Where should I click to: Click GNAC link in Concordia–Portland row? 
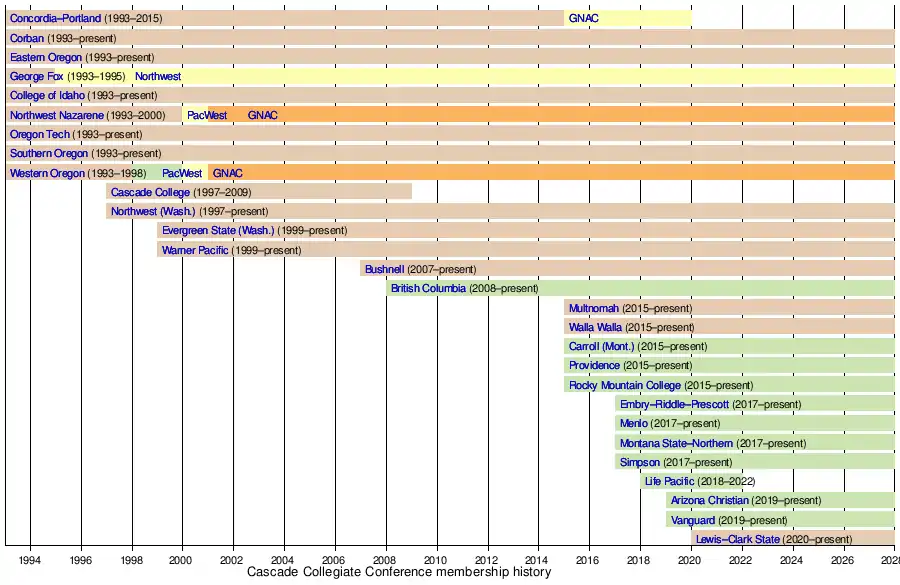[584, 19]
